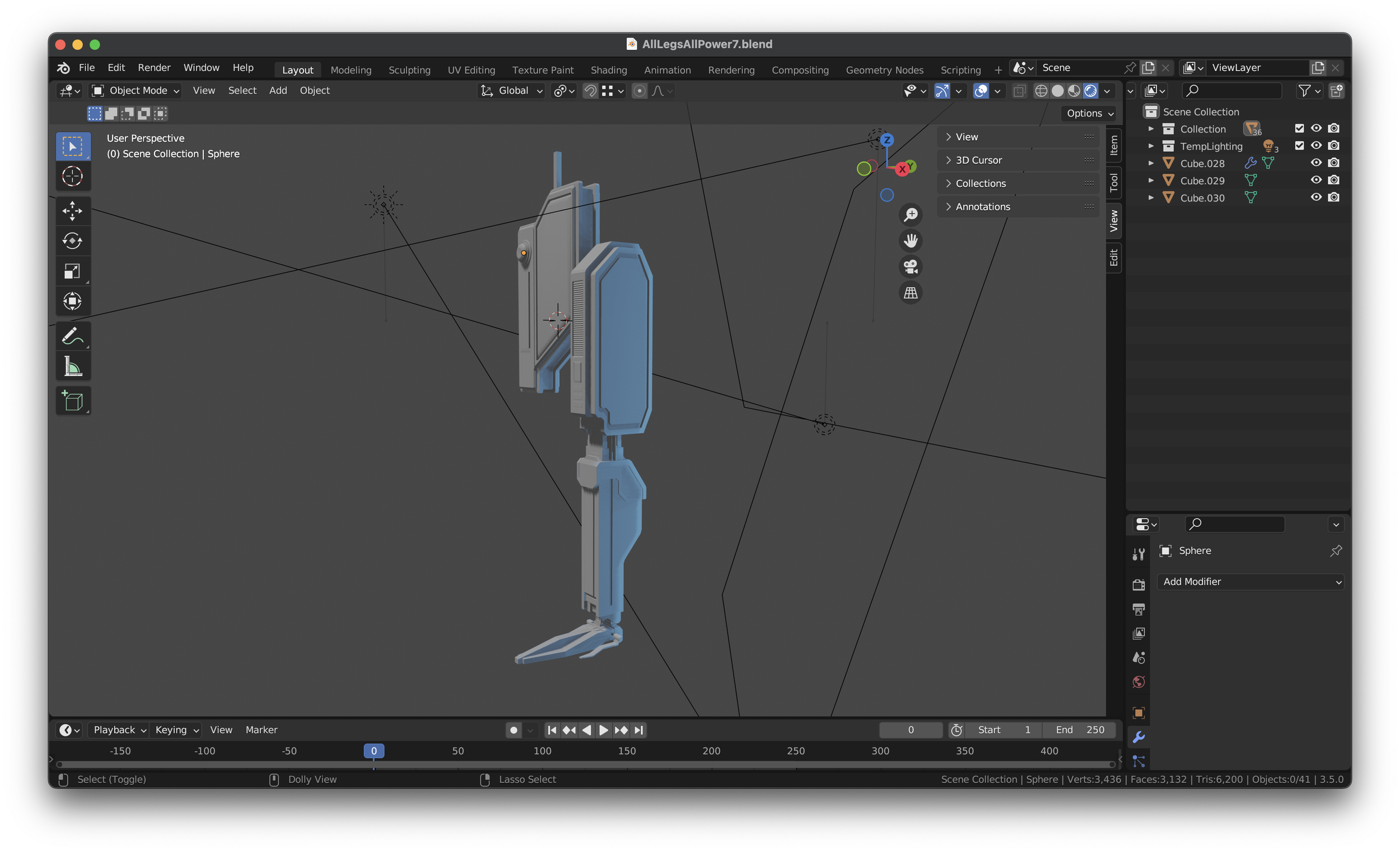This screenshot has height=852, width=1400.
Task: Click the Blender logo menu icon
Action: pyautogui.click(x=64, y=68)
